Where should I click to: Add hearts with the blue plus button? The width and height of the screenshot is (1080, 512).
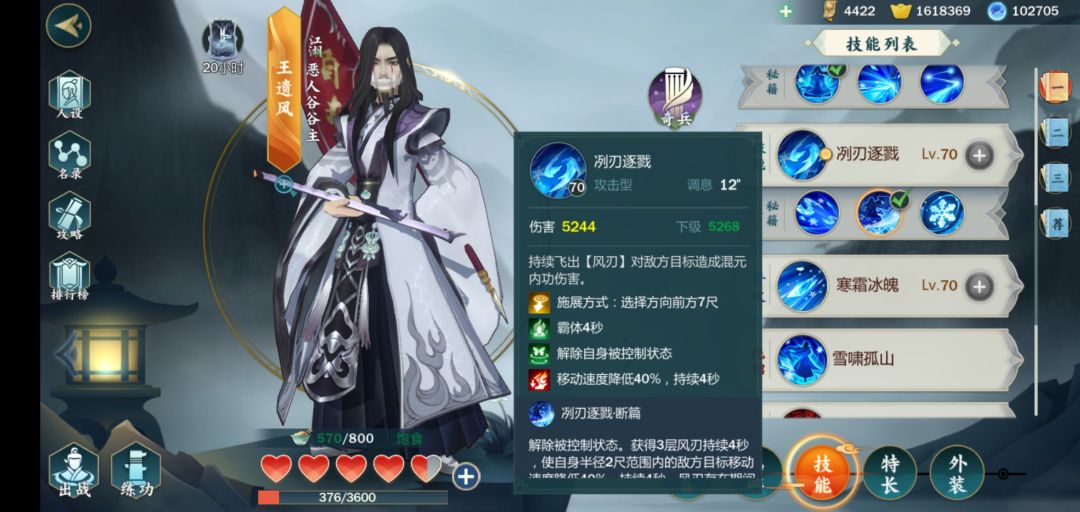click(466, 476)
